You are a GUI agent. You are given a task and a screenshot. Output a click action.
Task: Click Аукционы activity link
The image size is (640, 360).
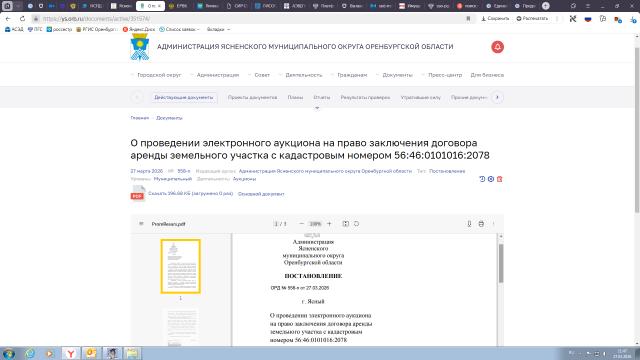coord(244,179)
